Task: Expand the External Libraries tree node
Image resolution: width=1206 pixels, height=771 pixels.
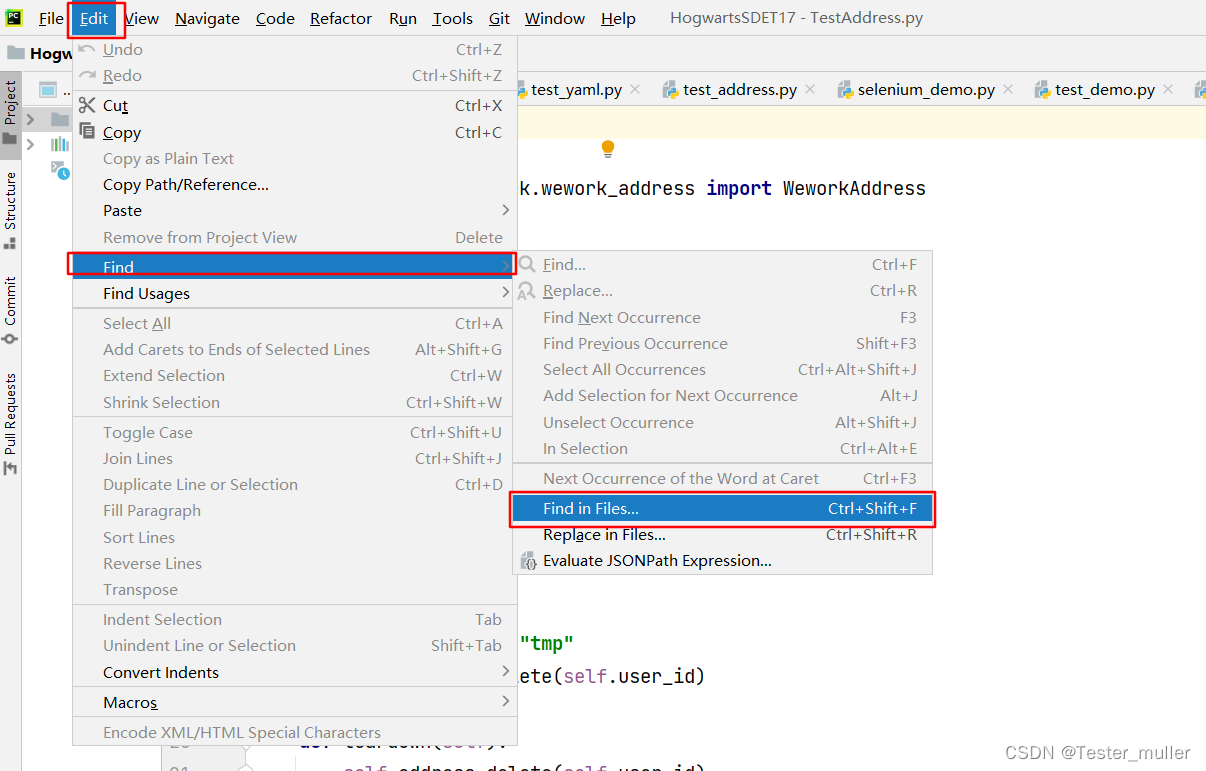Action: coord(31,144)
